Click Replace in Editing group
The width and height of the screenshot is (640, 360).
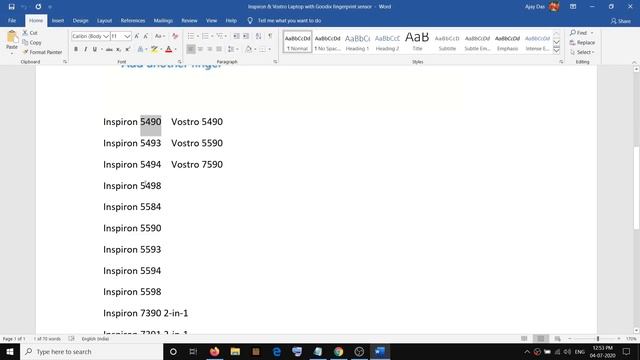582,42
